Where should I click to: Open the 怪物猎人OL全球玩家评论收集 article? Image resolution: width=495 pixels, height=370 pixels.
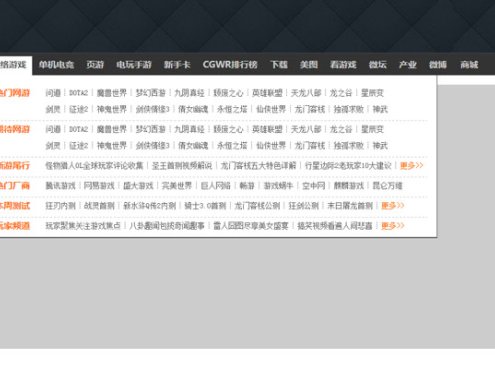pos(94,166)
